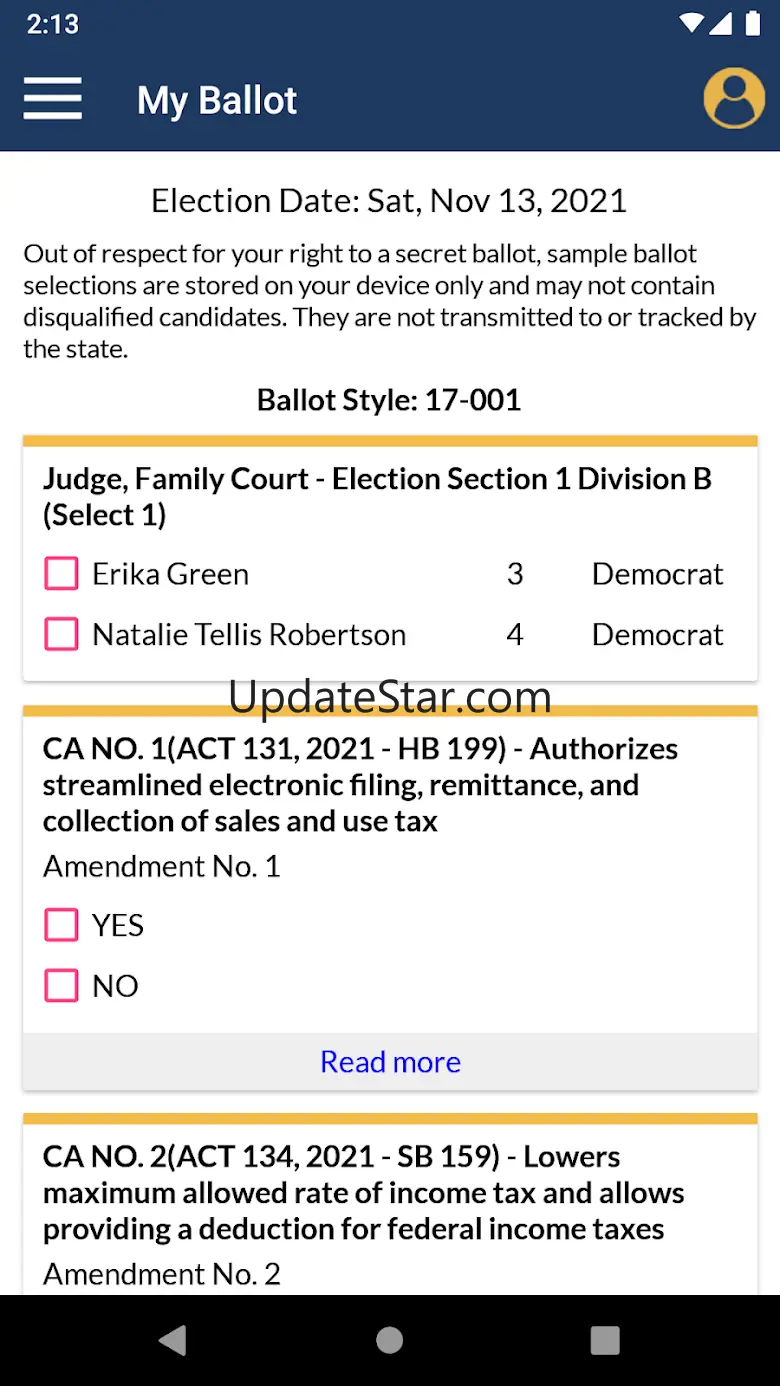Tap the Wi-Fi status icon
This screenshot has height=1386, width=780.
690,24
